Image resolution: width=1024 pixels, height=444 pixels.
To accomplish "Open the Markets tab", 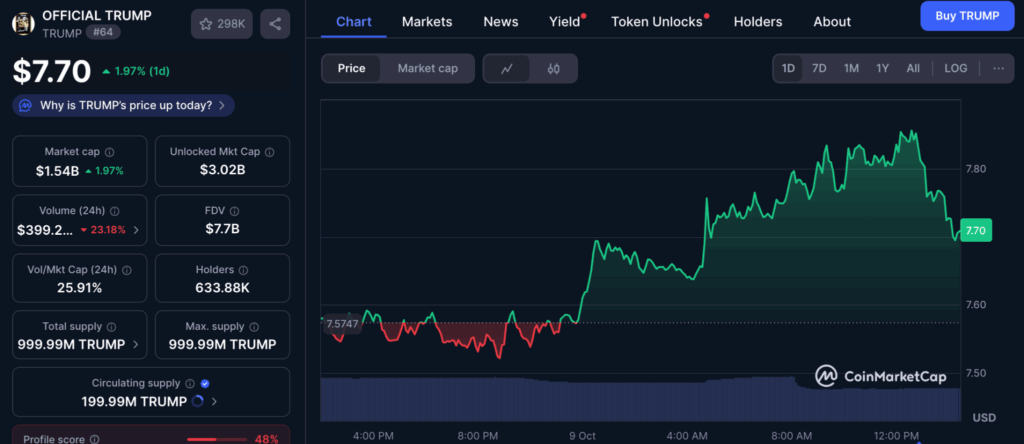I will tap(427, 21).
